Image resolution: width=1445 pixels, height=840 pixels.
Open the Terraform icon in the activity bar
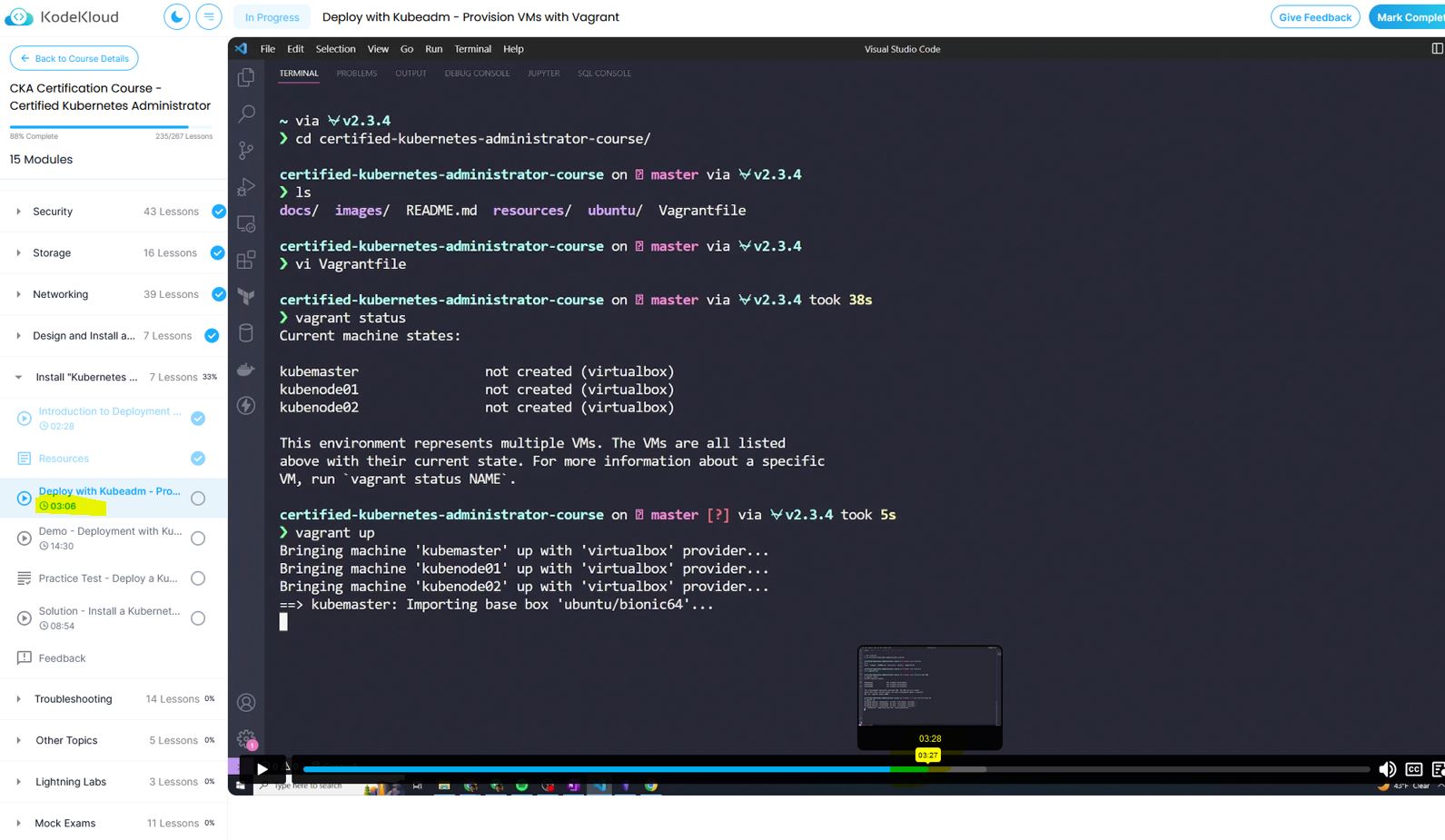(x=246, y=296)
